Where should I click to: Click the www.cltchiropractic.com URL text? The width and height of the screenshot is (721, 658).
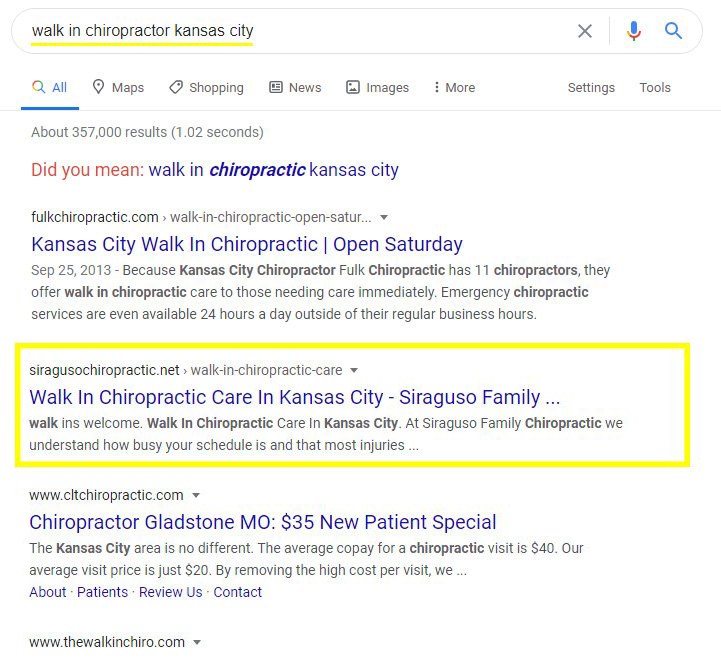(x=106, y=495)
